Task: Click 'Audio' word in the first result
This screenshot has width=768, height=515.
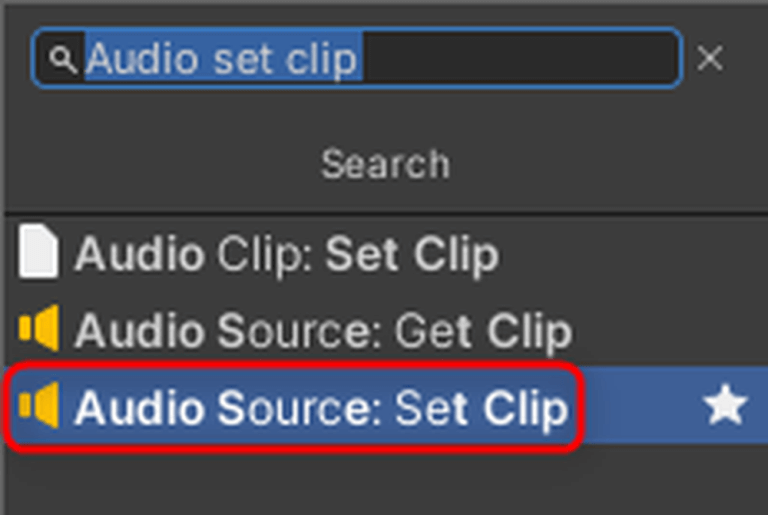Action: click(139, 255)
